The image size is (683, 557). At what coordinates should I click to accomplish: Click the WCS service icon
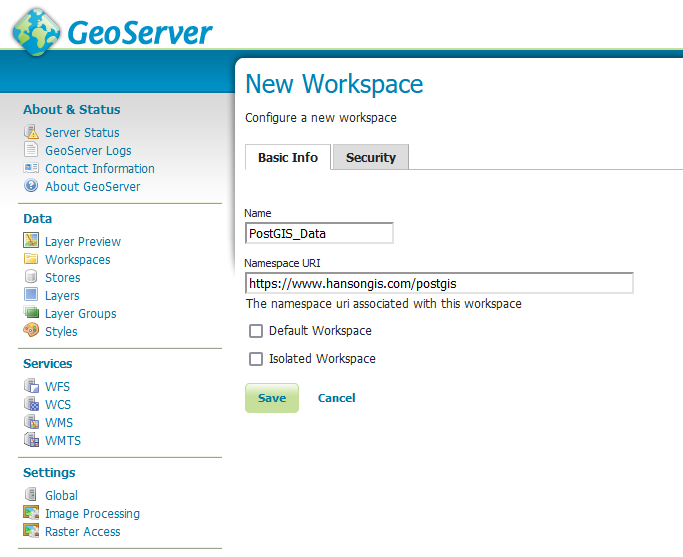[x=31, y=404]
